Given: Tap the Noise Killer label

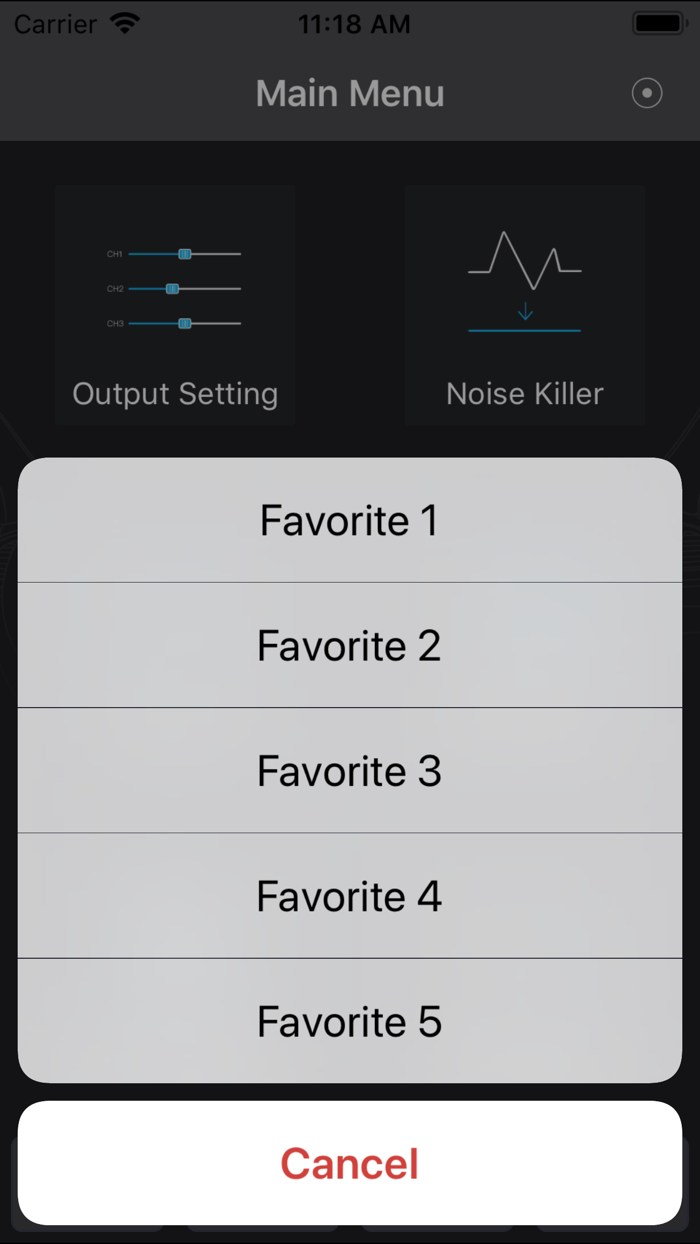Looking at the screenshot, I should tap(525, 394).
